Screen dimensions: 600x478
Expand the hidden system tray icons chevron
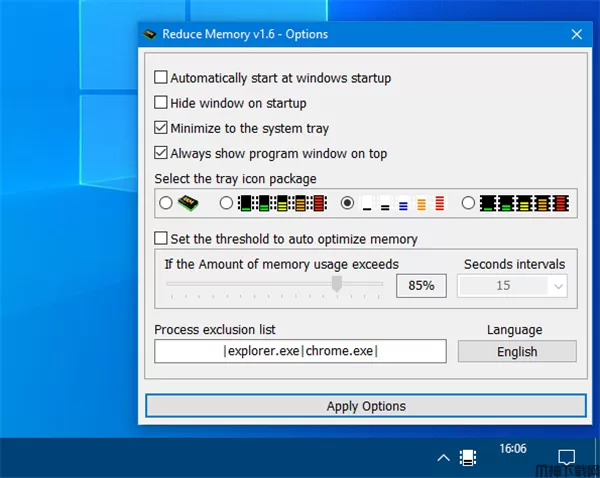pyautogui.click(x=442, y=457)
